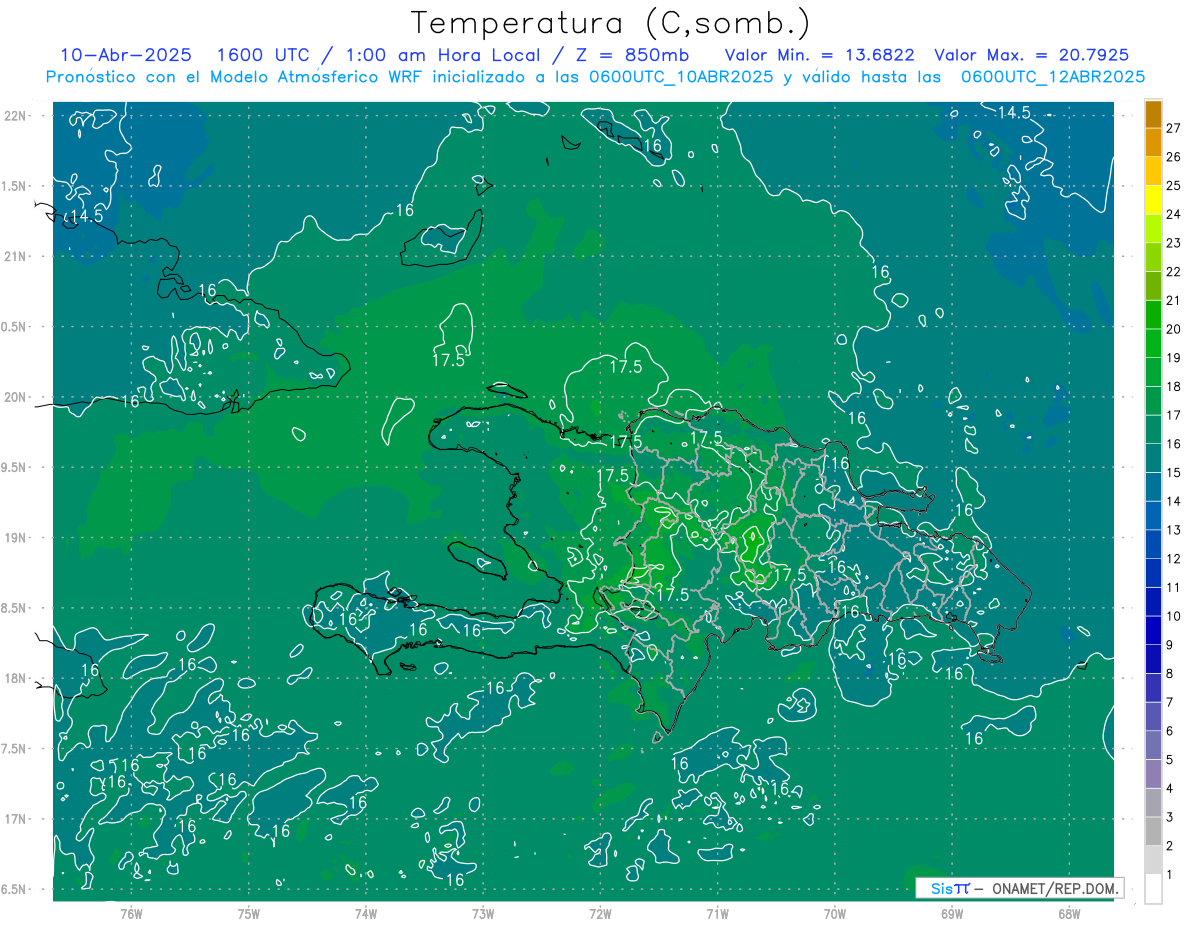
Task: Click color scale label "22"
Action: pos(1173,272)
